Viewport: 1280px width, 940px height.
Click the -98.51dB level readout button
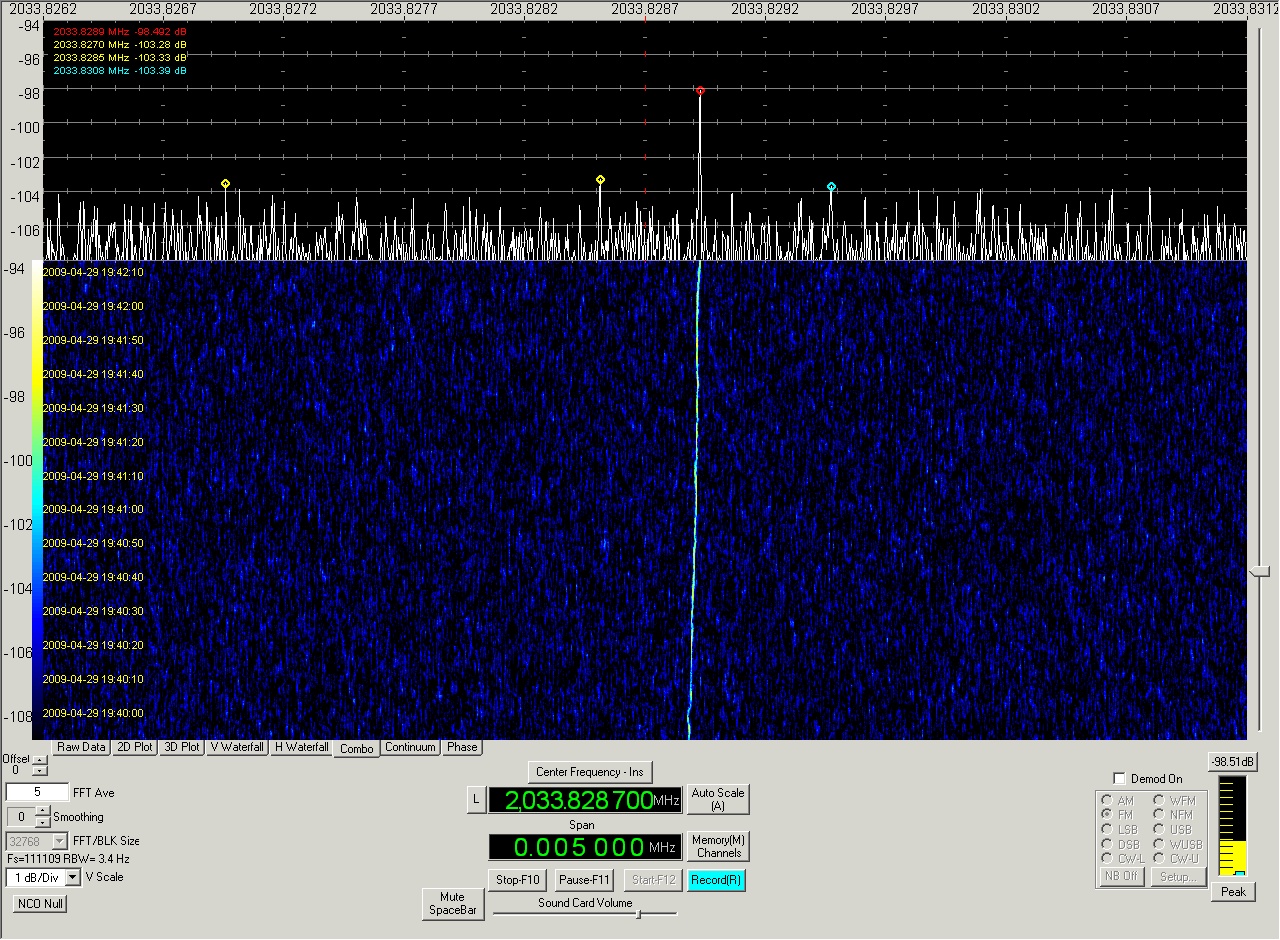click(x=1232, y=762)
